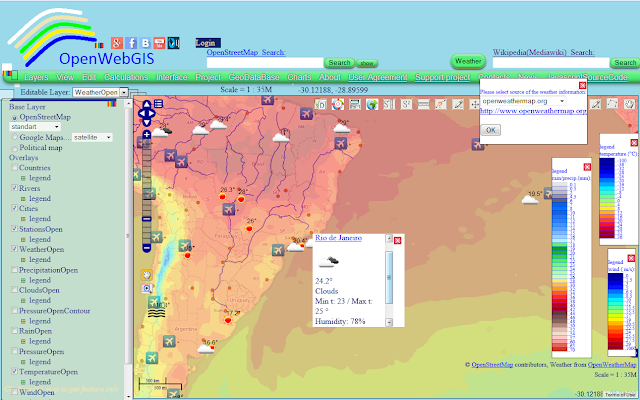Pan map left with arrow control
The image size is (640, 400).
pyautogui.click(x=141, y=113)
